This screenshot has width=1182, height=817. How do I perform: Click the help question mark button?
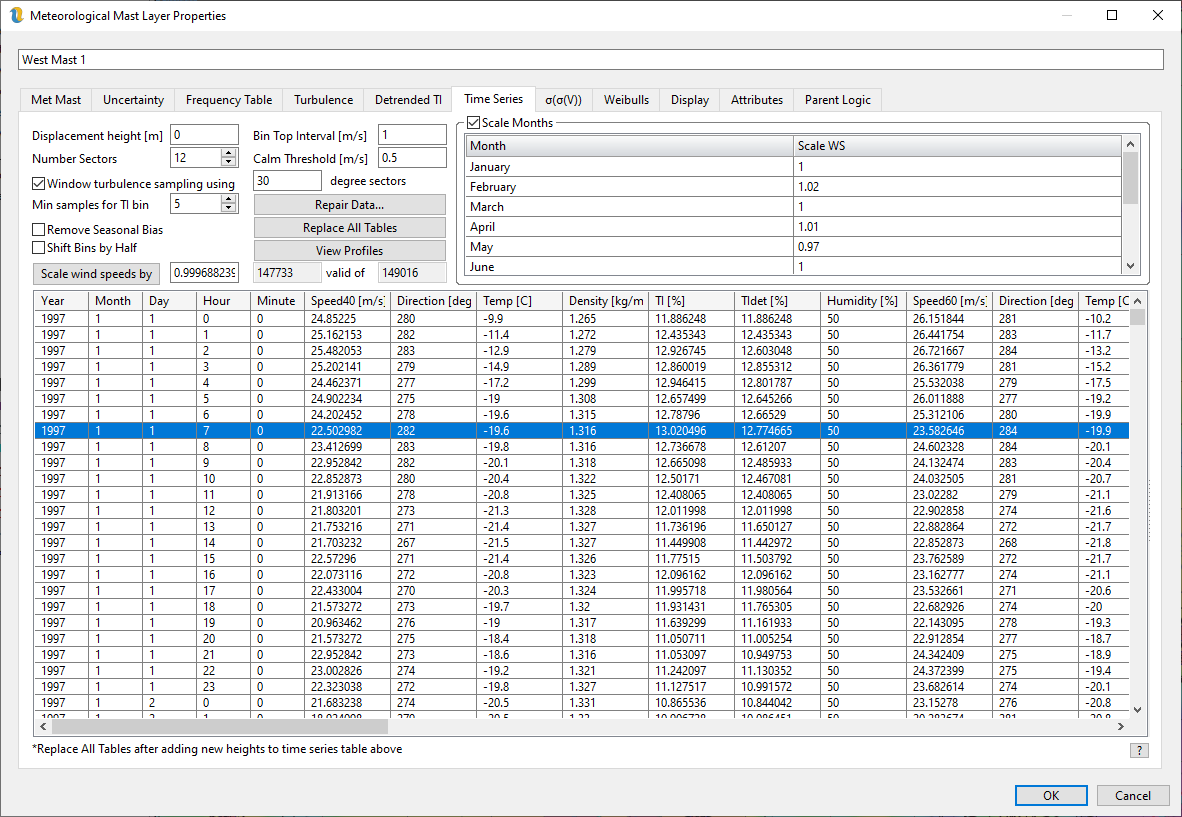1138,750
